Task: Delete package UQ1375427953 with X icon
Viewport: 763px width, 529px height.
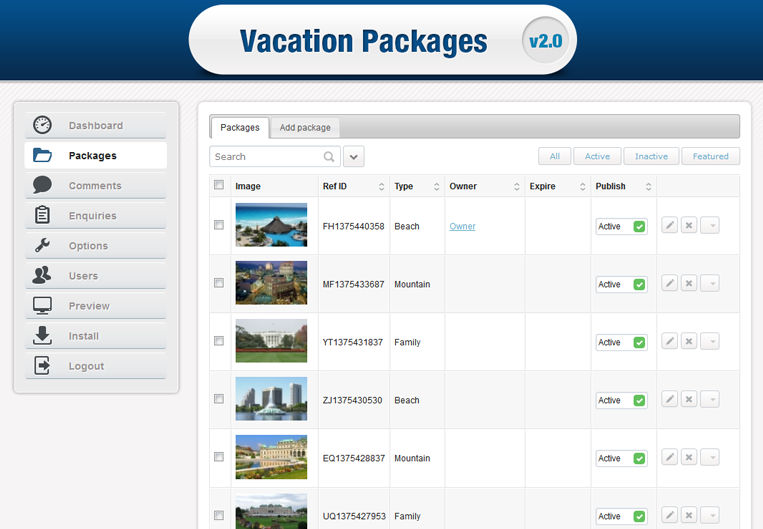Action: tap(689, 515)
